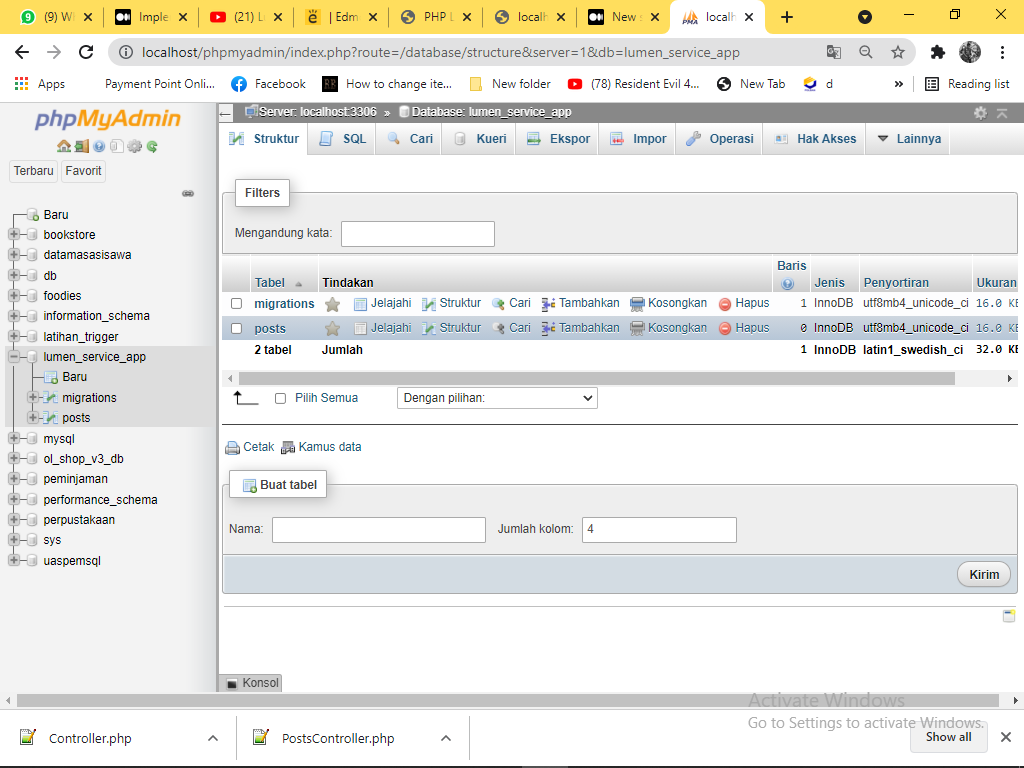This screenshot has height=768, width=1024.
Task: Switch to the SQL tab
Action: tap(341, 139)
